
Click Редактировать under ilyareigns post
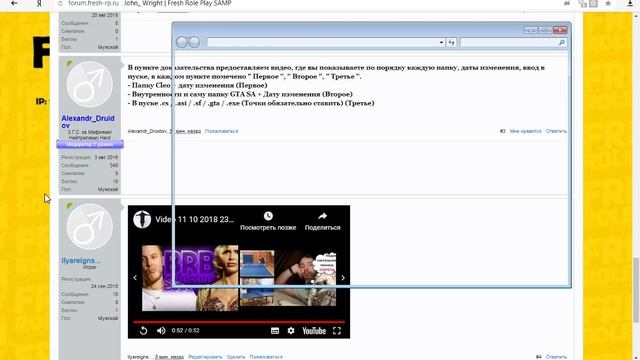[x=205, y=357]
